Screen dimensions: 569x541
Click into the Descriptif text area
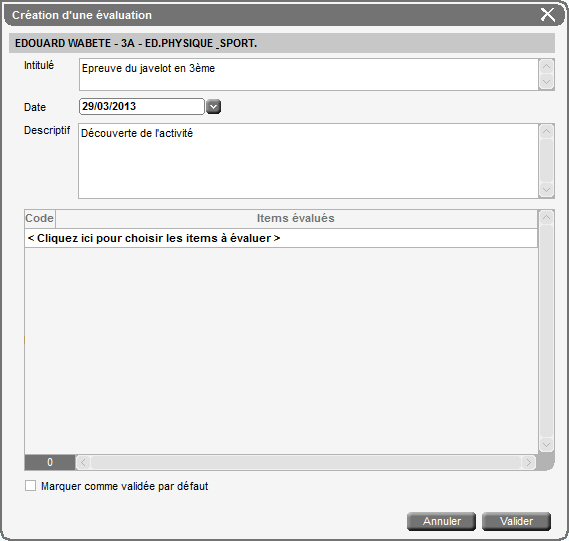coord(308,161)
